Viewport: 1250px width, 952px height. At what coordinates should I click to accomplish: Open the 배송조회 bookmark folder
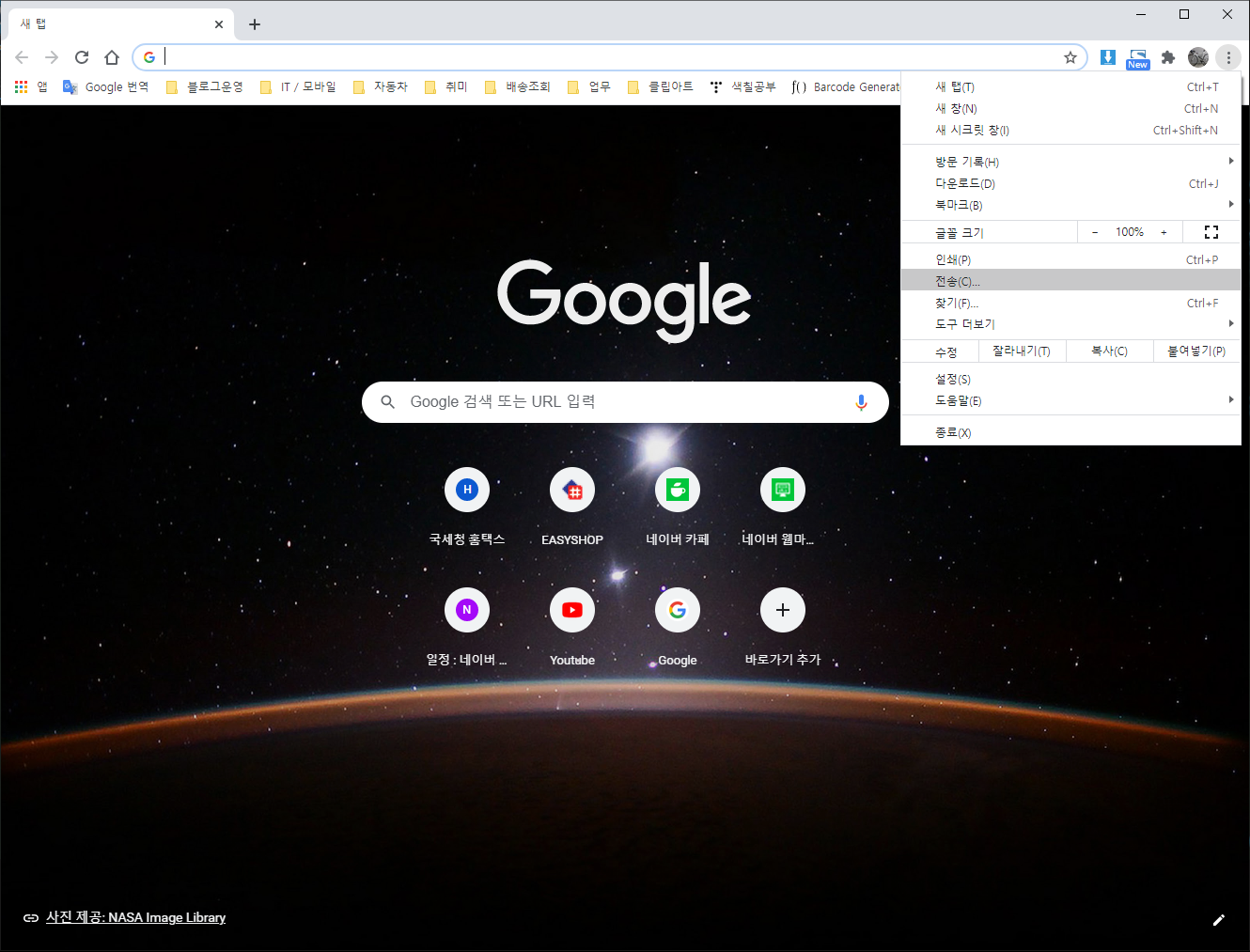point(518,86)
